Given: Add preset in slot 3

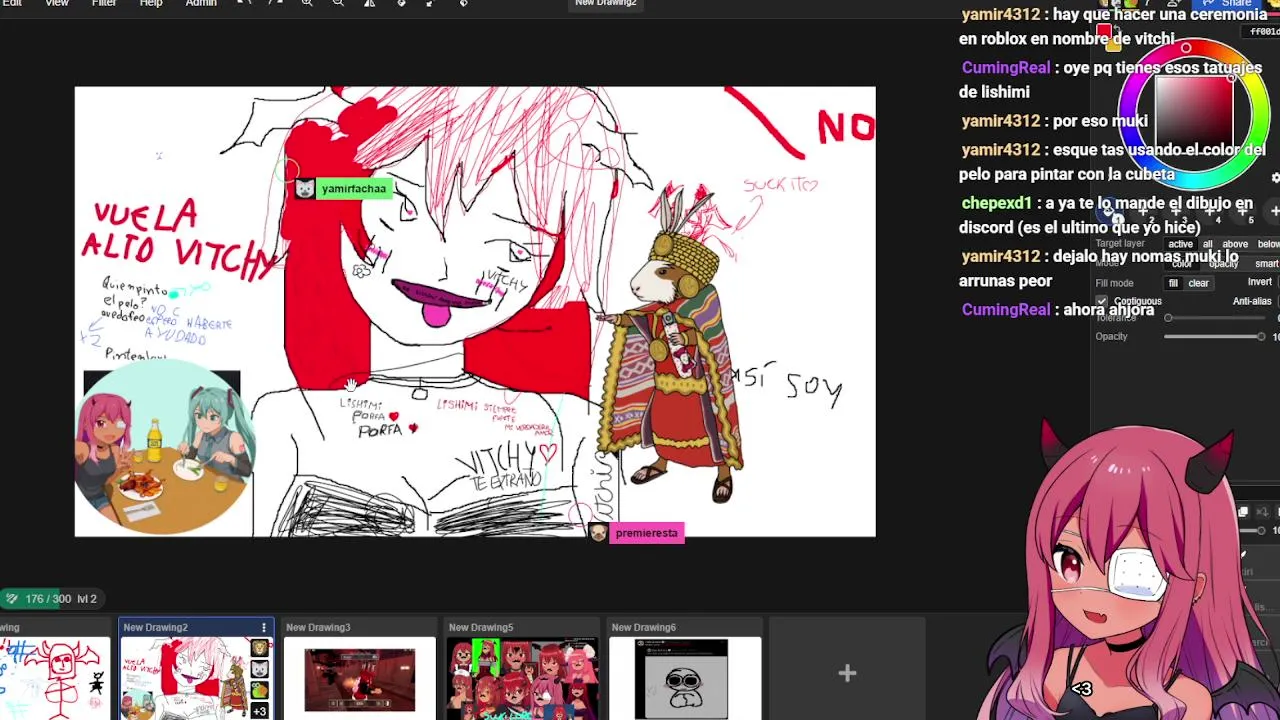Looking at the screenshot, I should pyautogui.click(x=1176, y=212).
